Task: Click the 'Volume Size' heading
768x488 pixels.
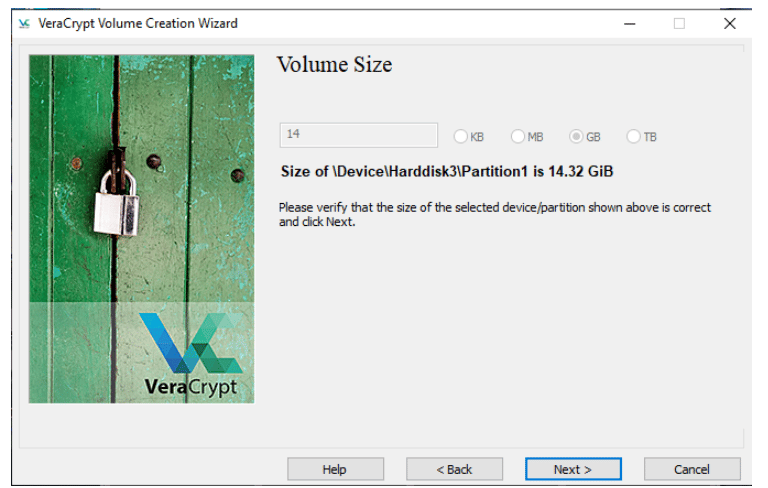Action: (335, 65)
